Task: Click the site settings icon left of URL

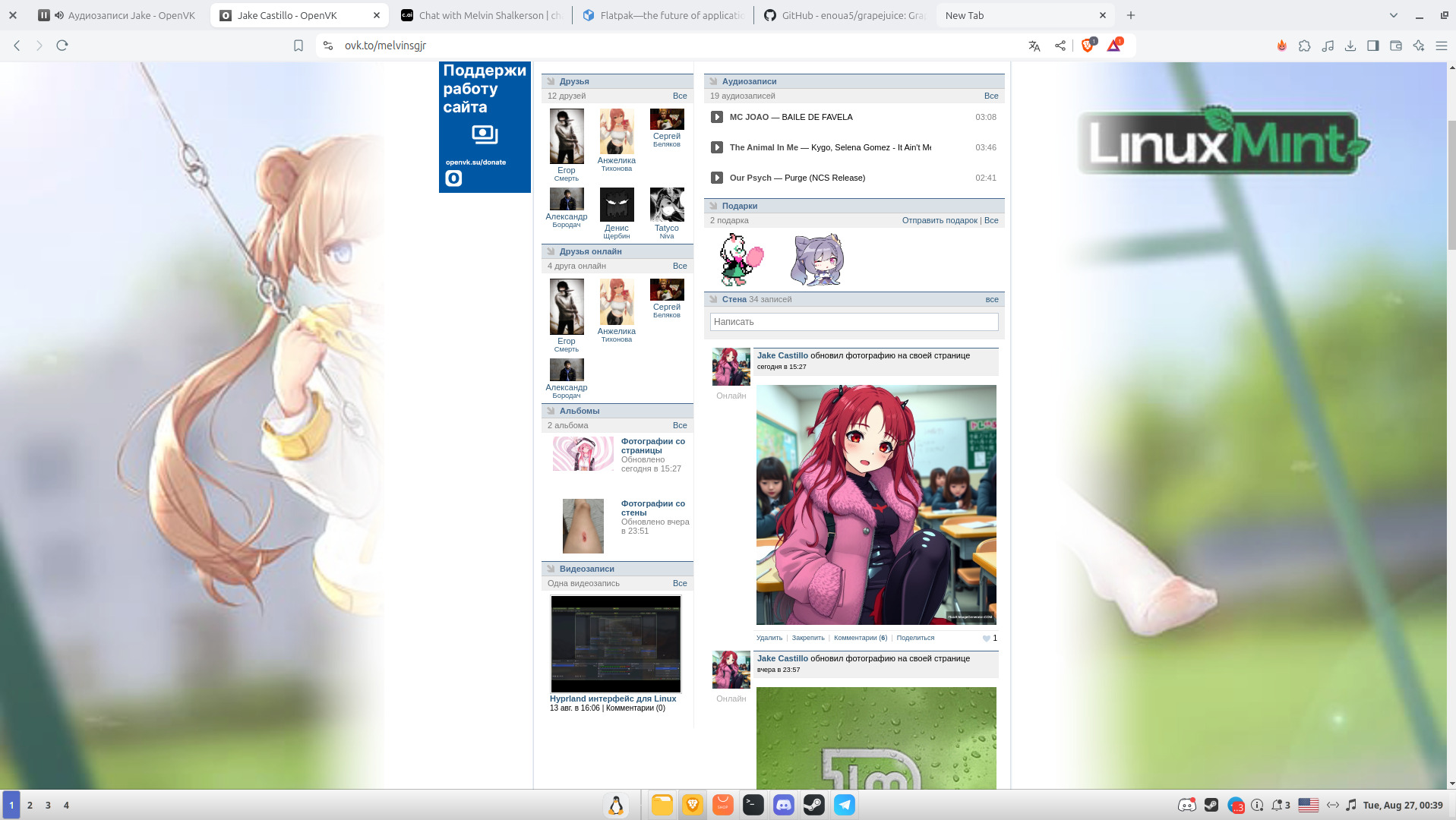Action: click(328, 46)
